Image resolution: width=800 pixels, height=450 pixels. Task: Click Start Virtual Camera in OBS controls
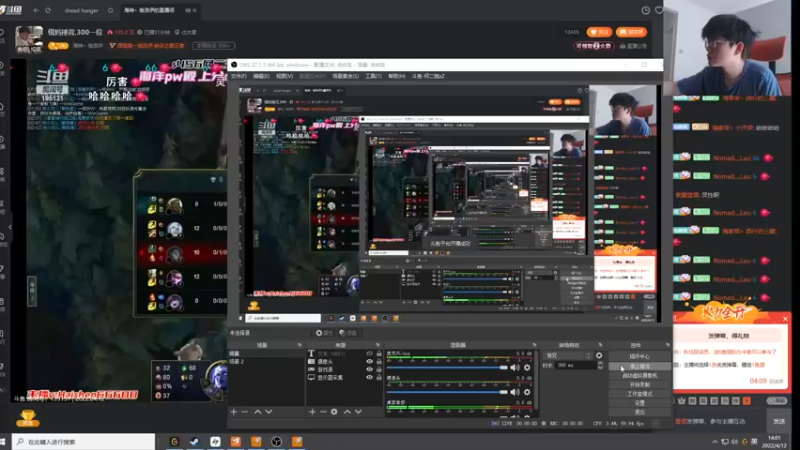[x=639, y=376]
